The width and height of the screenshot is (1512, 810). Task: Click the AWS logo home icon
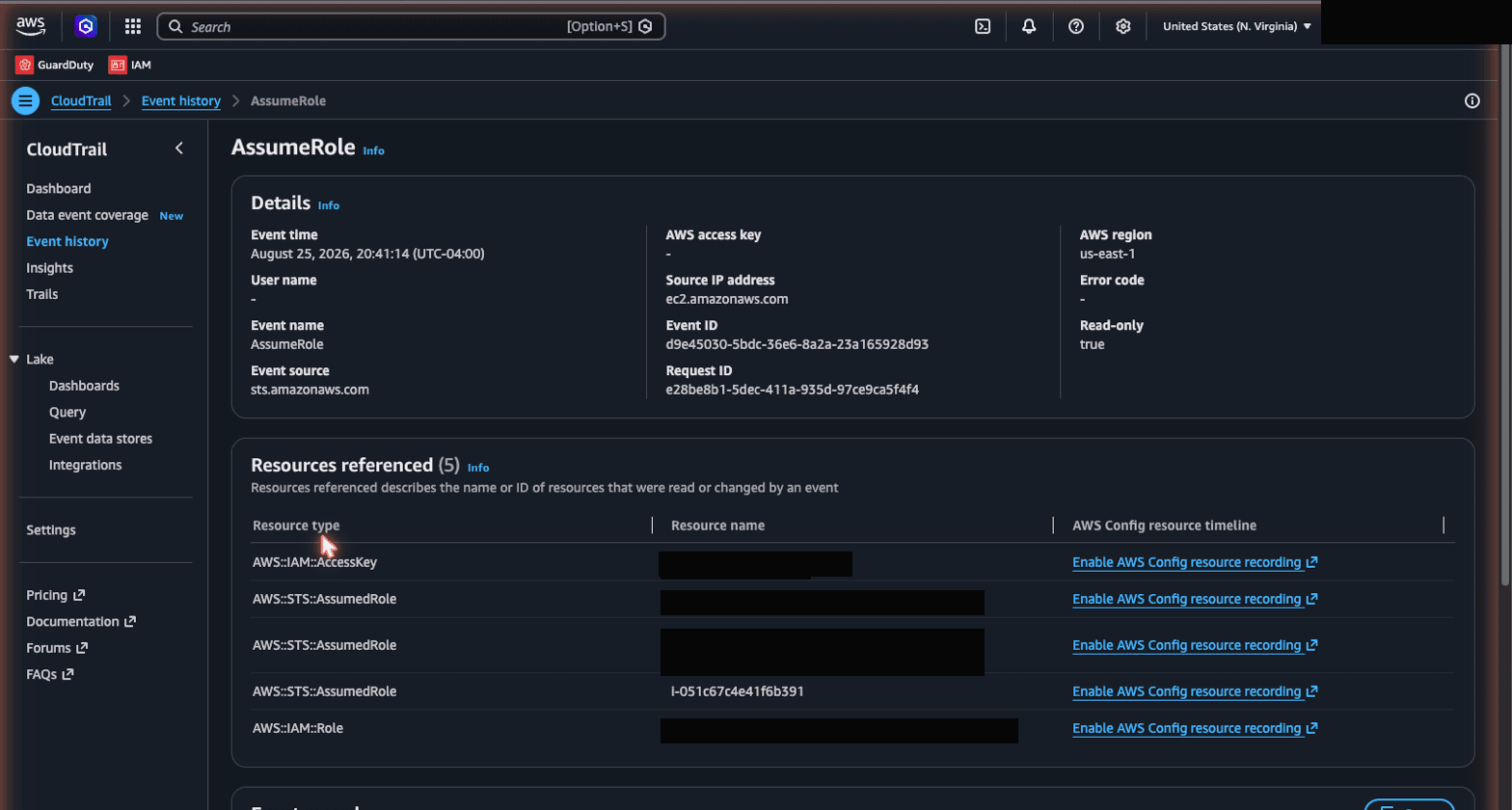pyautogui.click(x=30, y=26)
